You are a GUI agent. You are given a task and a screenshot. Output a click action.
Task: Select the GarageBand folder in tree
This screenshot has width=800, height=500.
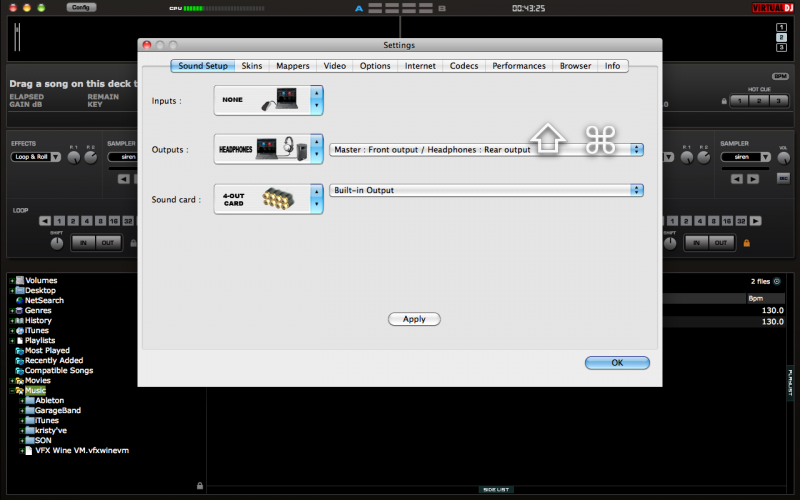[57, 410]
